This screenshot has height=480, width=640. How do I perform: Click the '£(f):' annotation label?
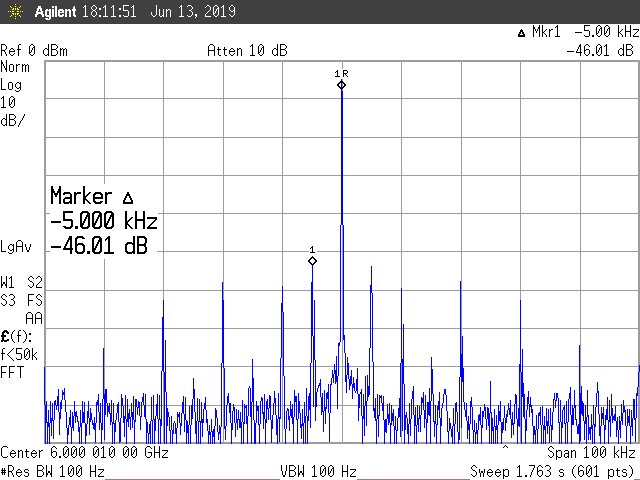coord(16,337)
